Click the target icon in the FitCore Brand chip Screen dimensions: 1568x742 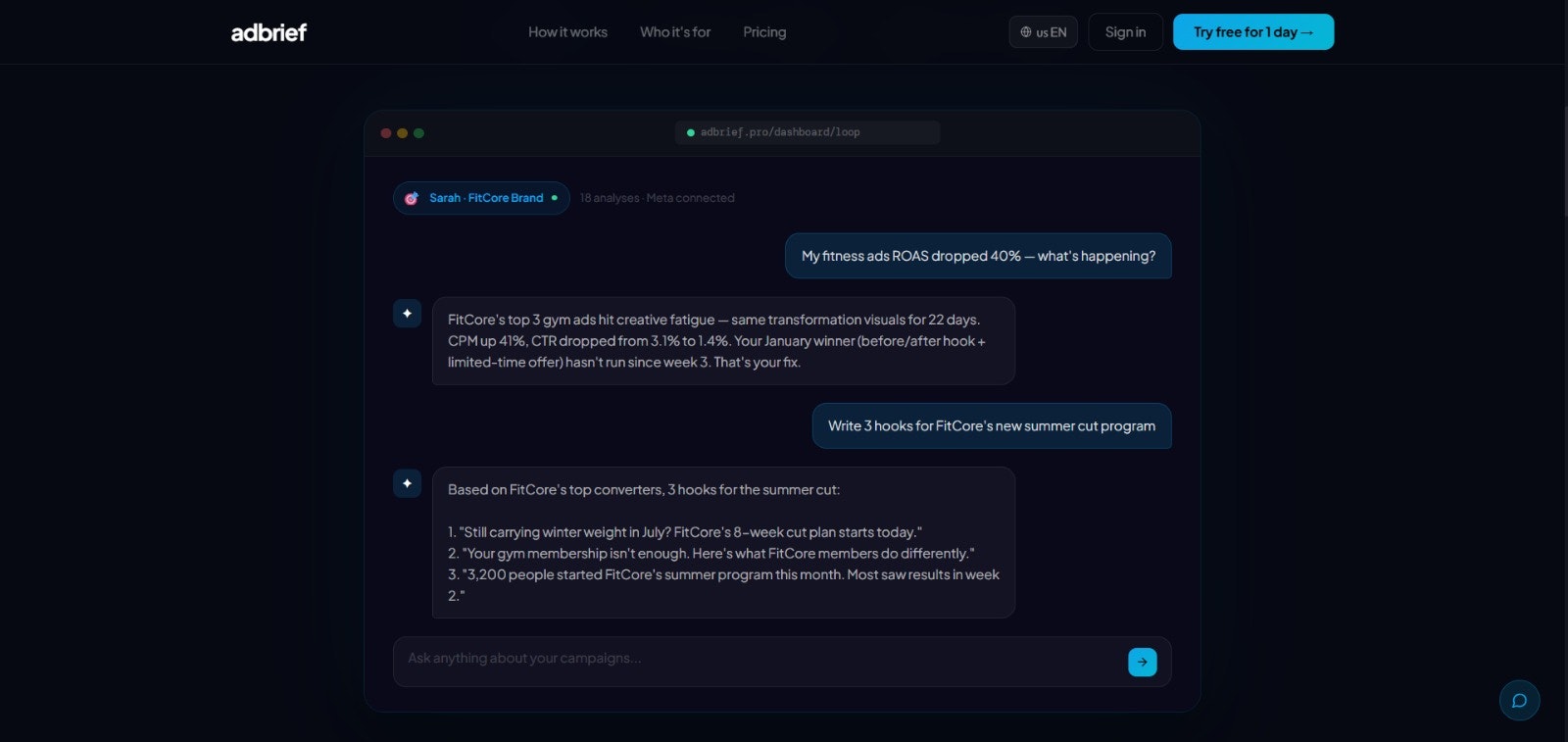[412, 198]
